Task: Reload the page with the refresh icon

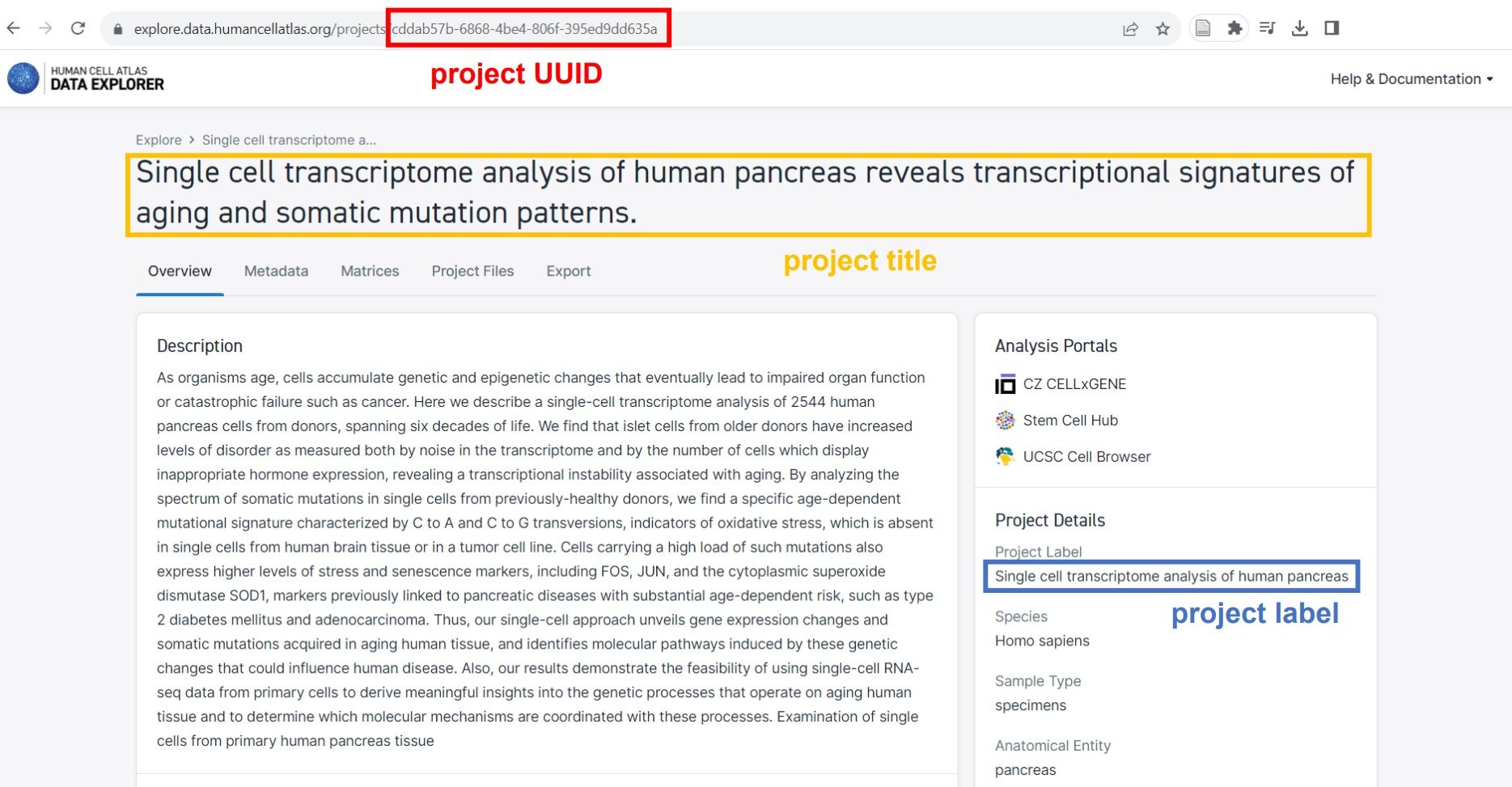Action: [78, 28]
